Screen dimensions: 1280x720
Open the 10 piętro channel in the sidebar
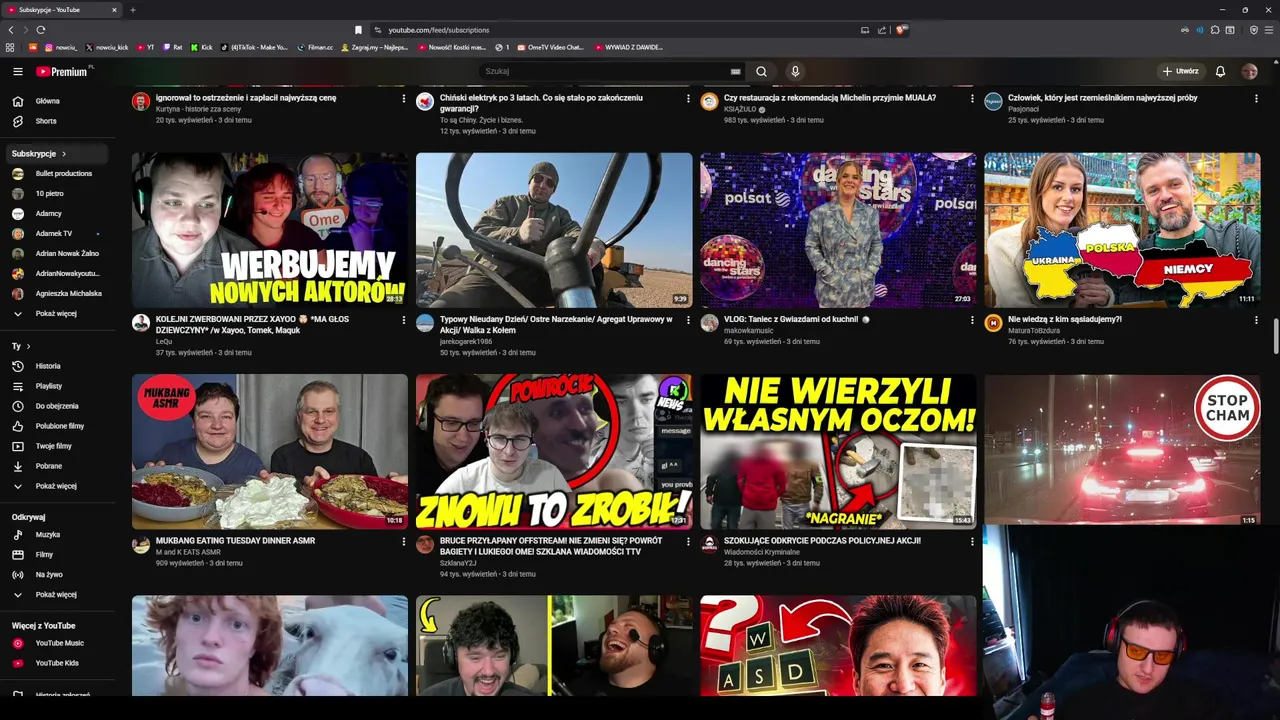click(56, 194)
